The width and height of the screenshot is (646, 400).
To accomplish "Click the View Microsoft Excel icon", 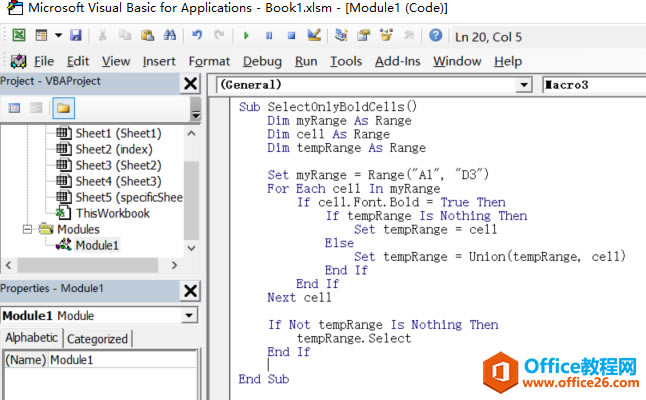I will 19,35.
